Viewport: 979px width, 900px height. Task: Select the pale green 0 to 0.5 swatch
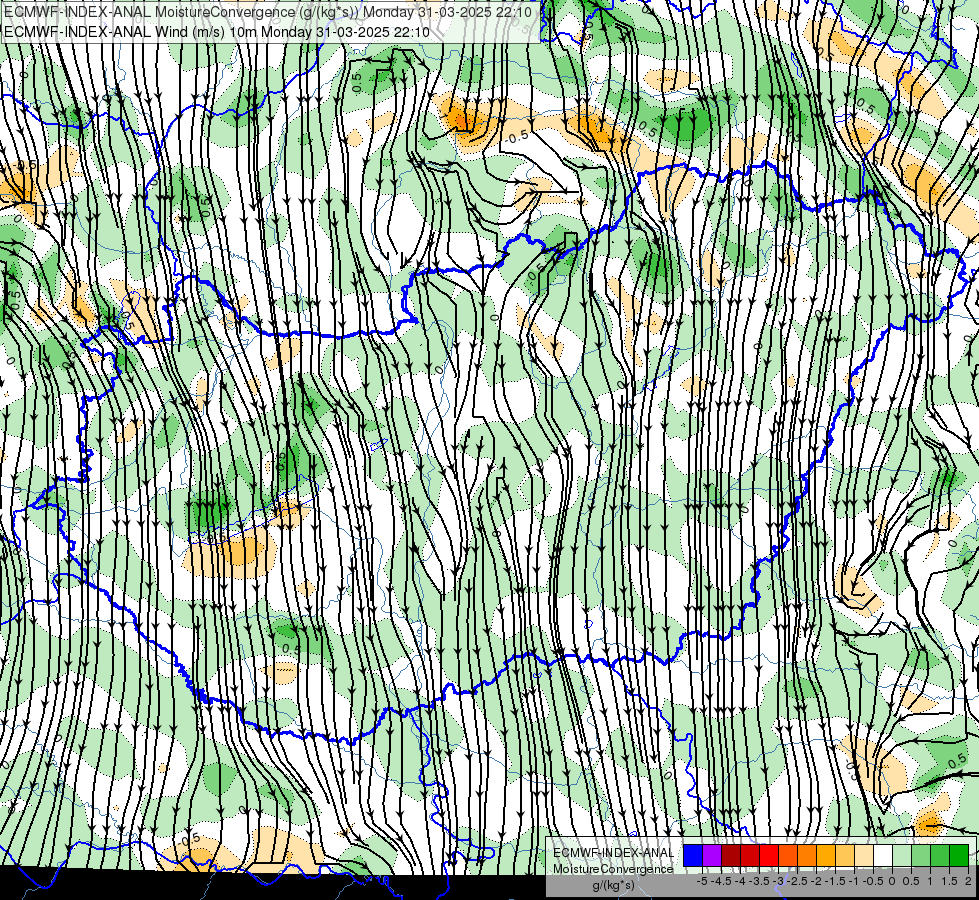[902, 855]
